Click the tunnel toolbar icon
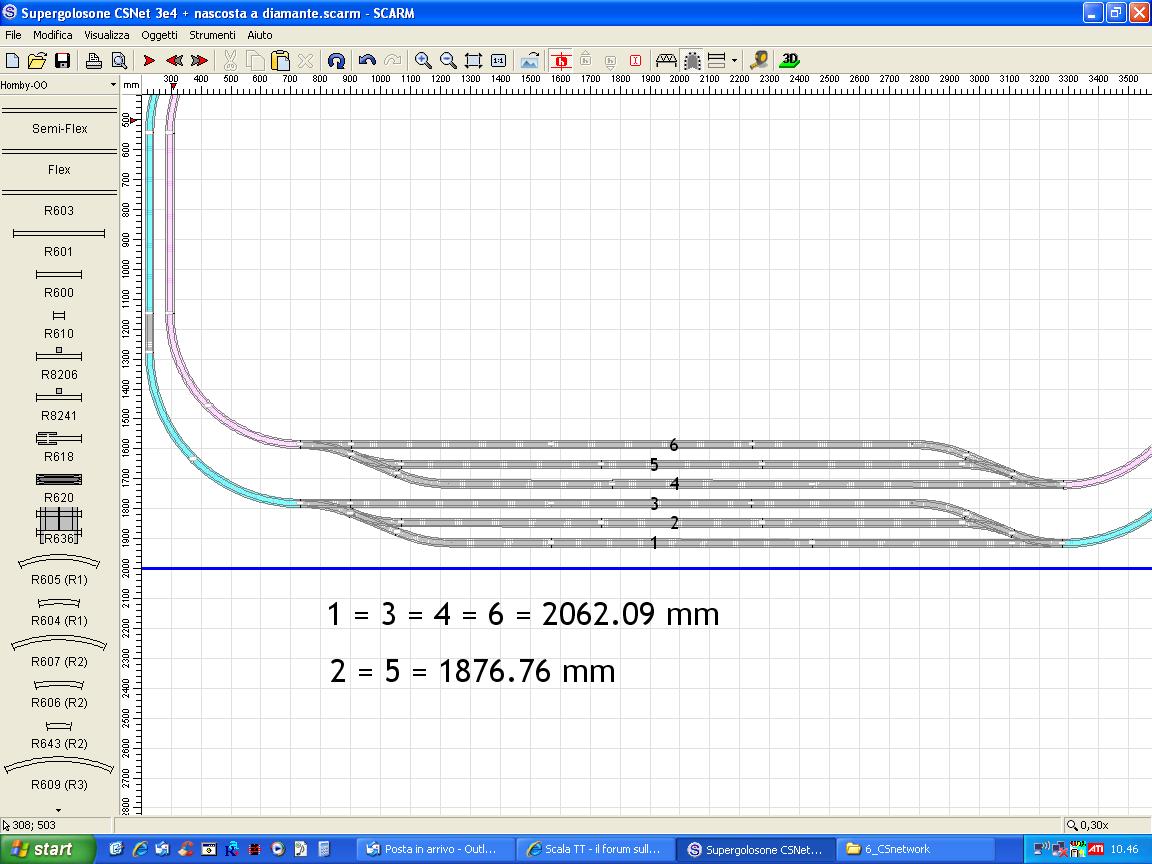The width and height of the screenshot is (1152, 864). (692, 60)
